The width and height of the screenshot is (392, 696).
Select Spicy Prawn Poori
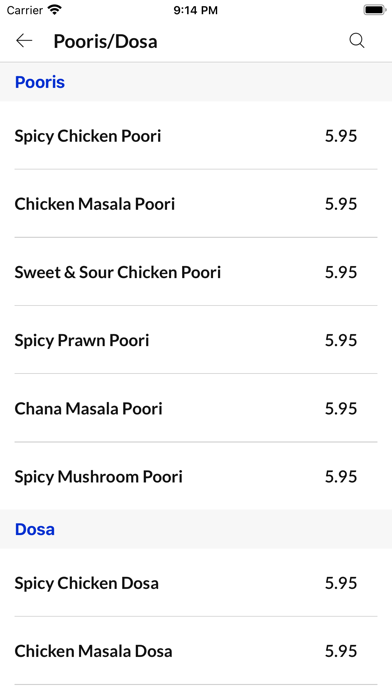pos(196,340)
